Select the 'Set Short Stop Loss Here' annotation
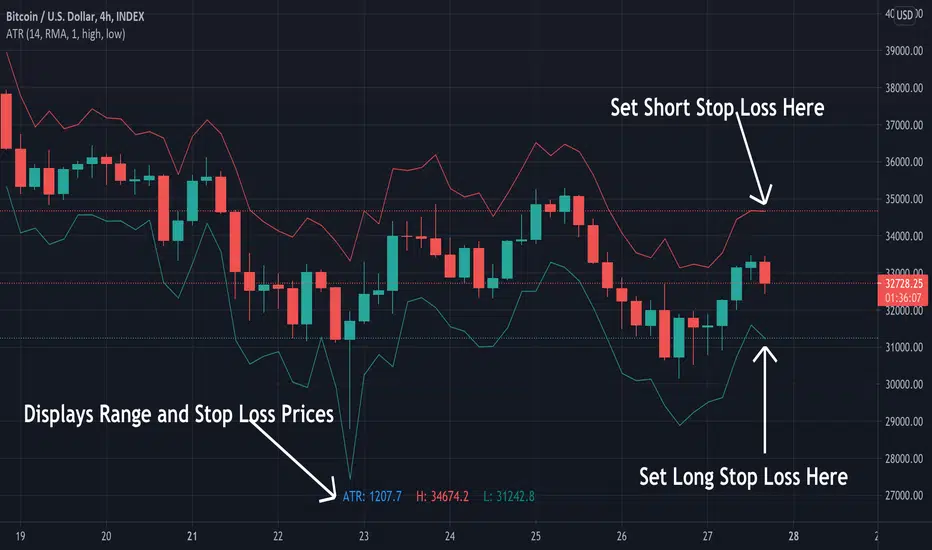932x550 pixels. tap(717, 108)
